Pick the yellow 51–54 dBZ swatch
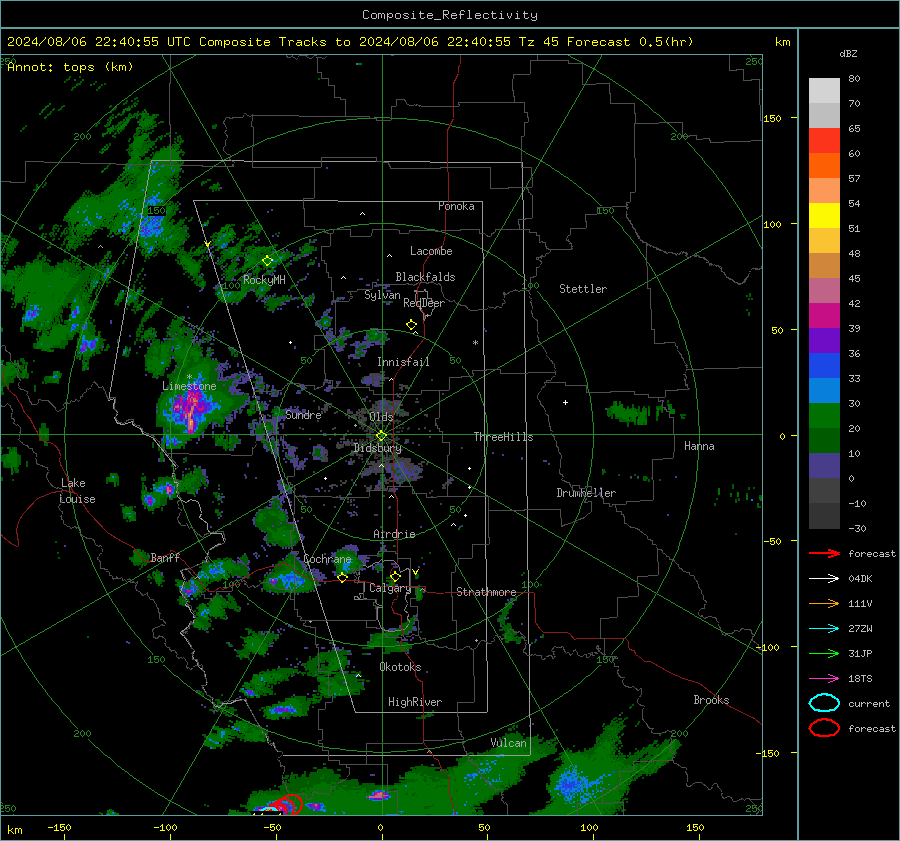900x841 pixels. click(824, 216)
